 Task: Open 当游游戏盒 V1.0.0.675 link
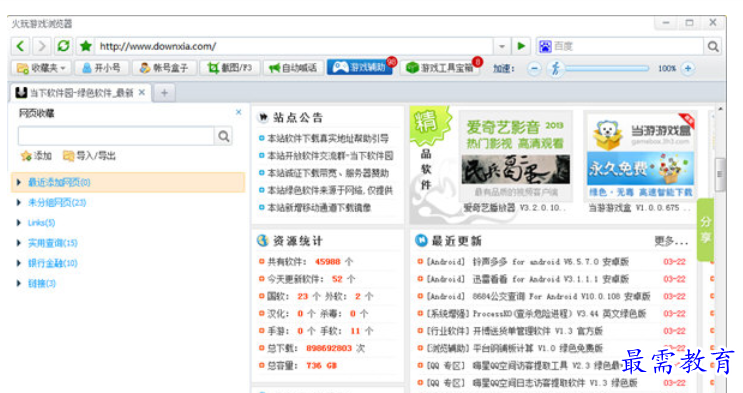[x=639, y=208]
